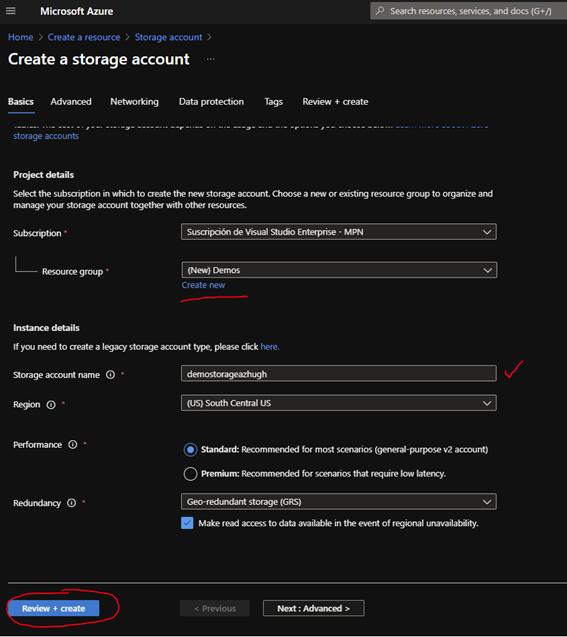Click Create new resource group link
Screen dimensions: 567x637
point(203,285)
